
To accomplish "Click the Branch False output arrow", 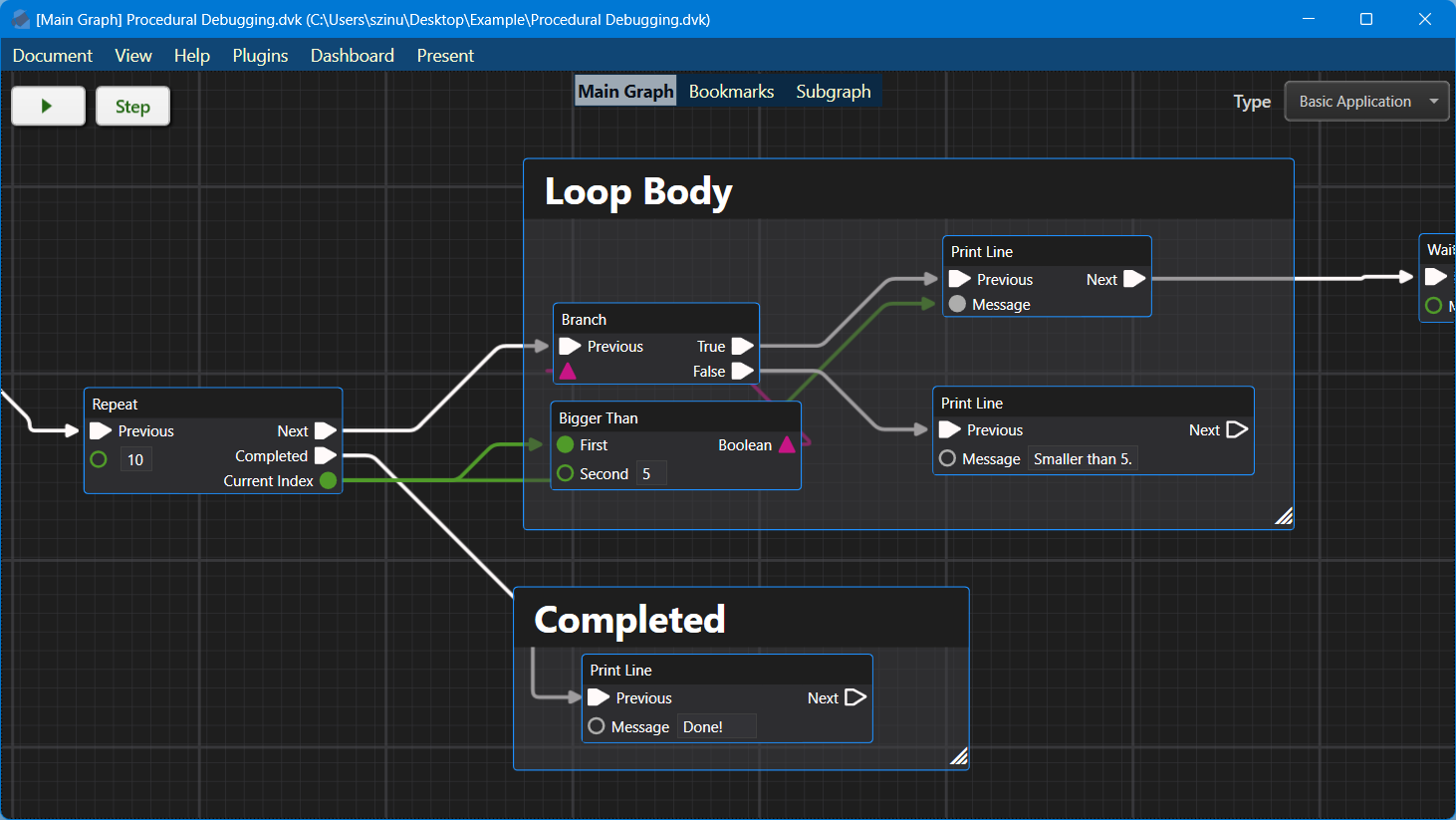I will click(743, 371).
